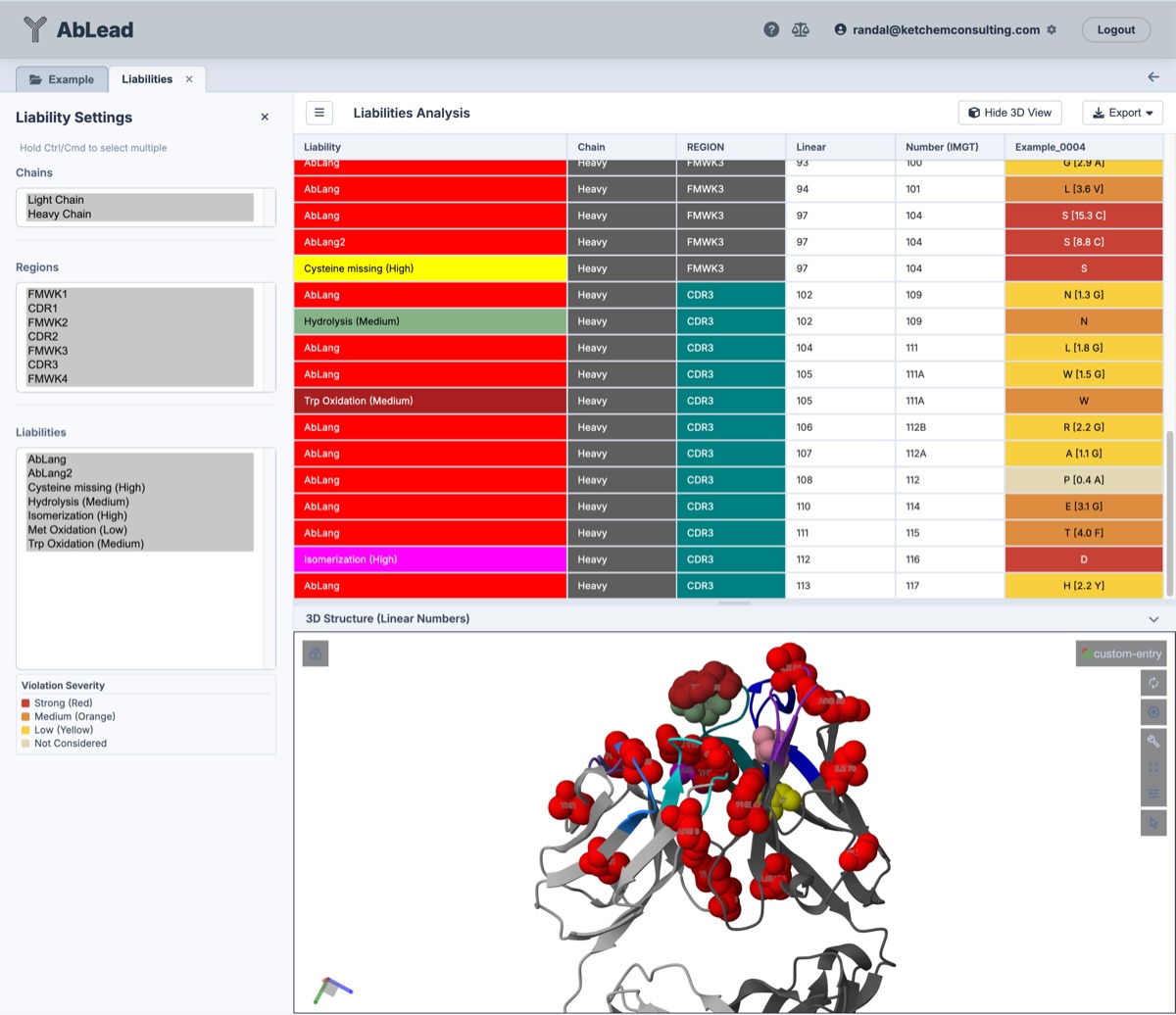Select Trp Oxidation (Medium) in Liabilities list

pyautogui.click(x=85, y=544)
